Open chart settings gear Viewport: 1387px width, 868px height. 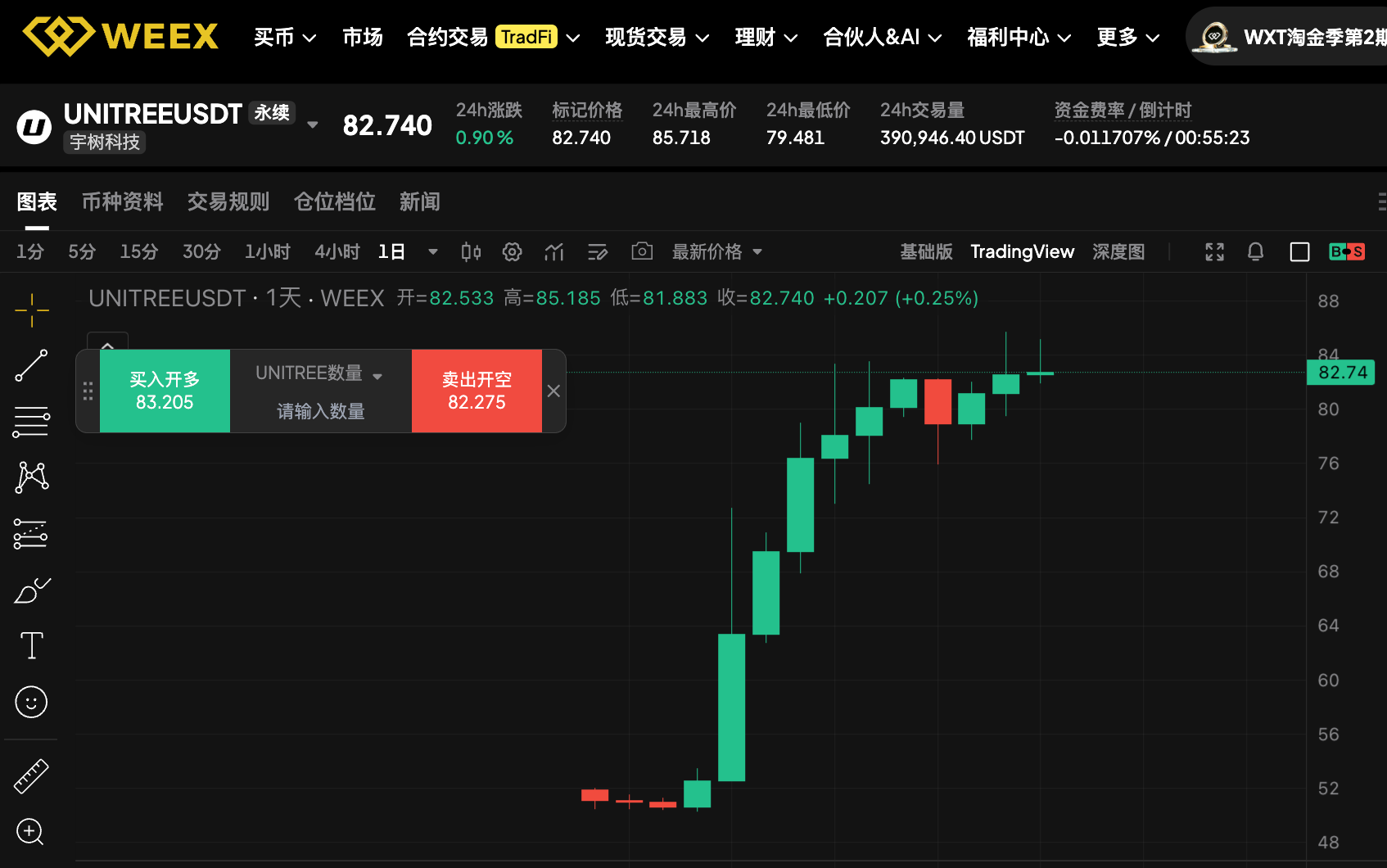(513, 251)
